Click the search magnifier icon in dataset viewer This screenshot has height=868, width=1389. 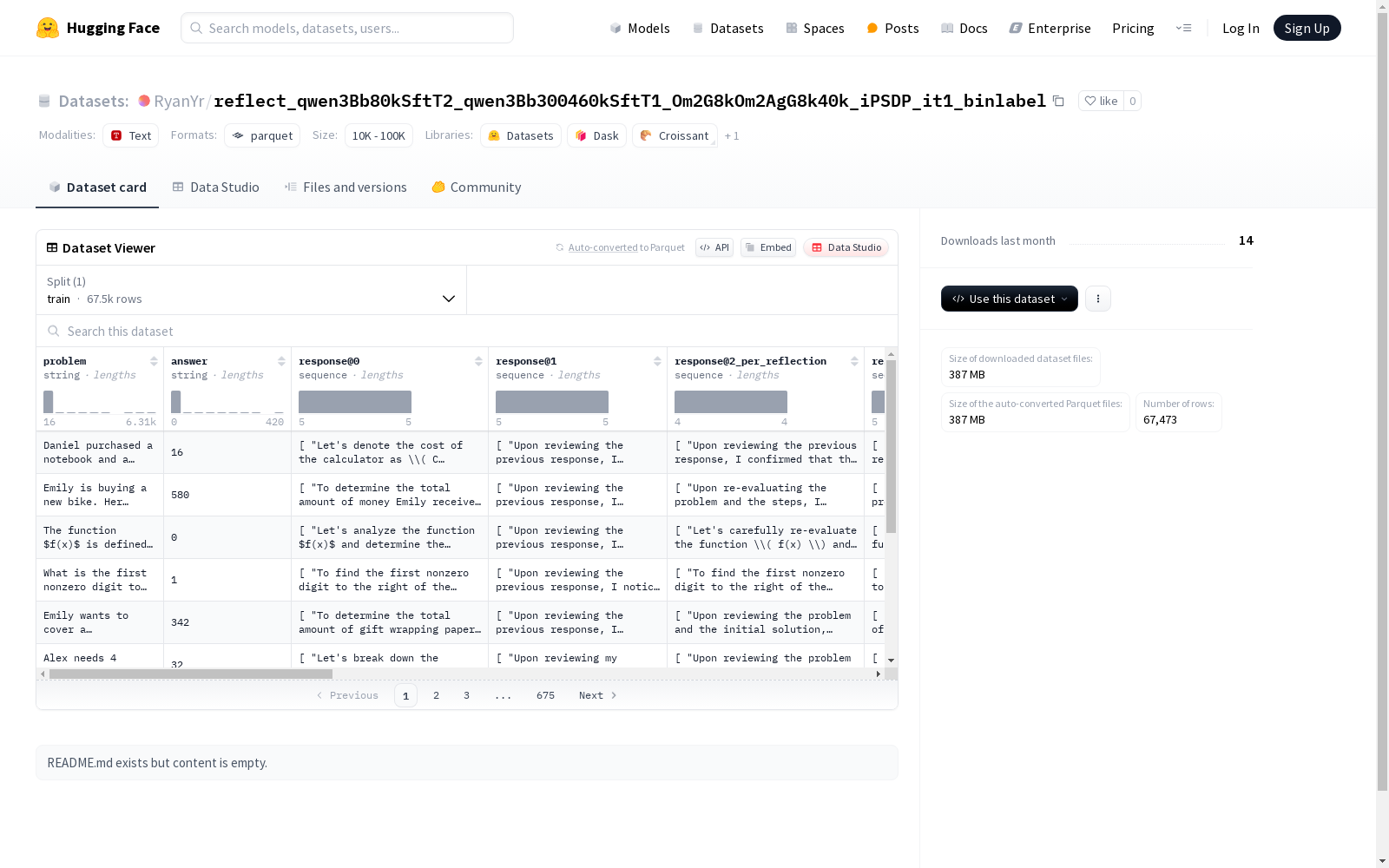click(x=54, y=331)
